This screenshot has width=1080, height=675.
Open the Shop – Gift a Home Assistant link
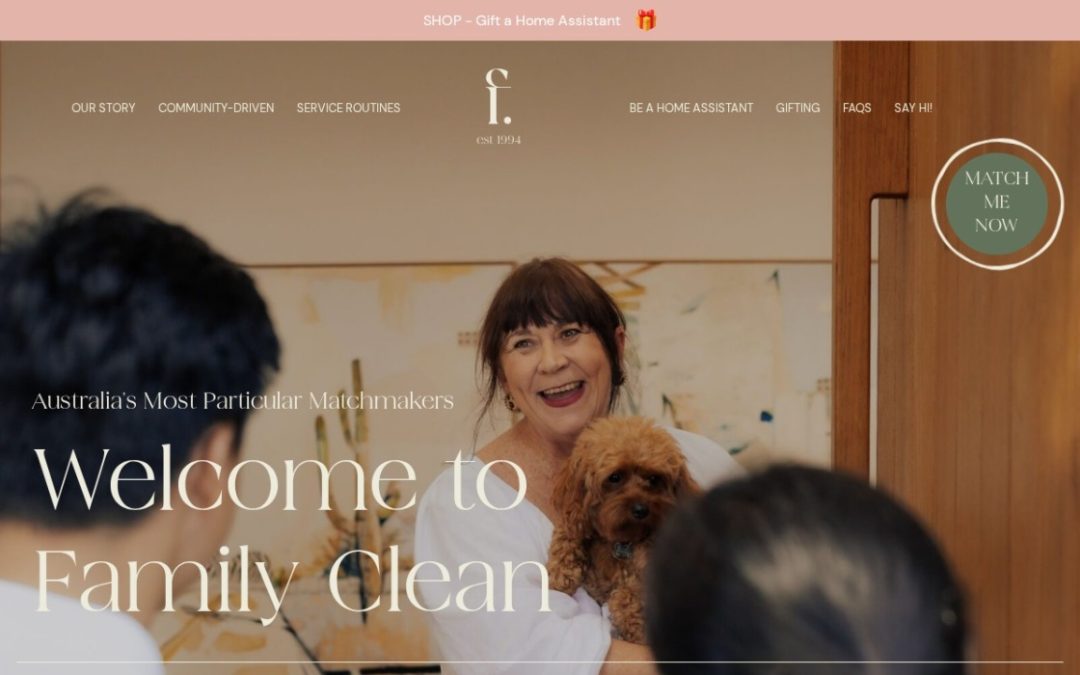[521, 21]
